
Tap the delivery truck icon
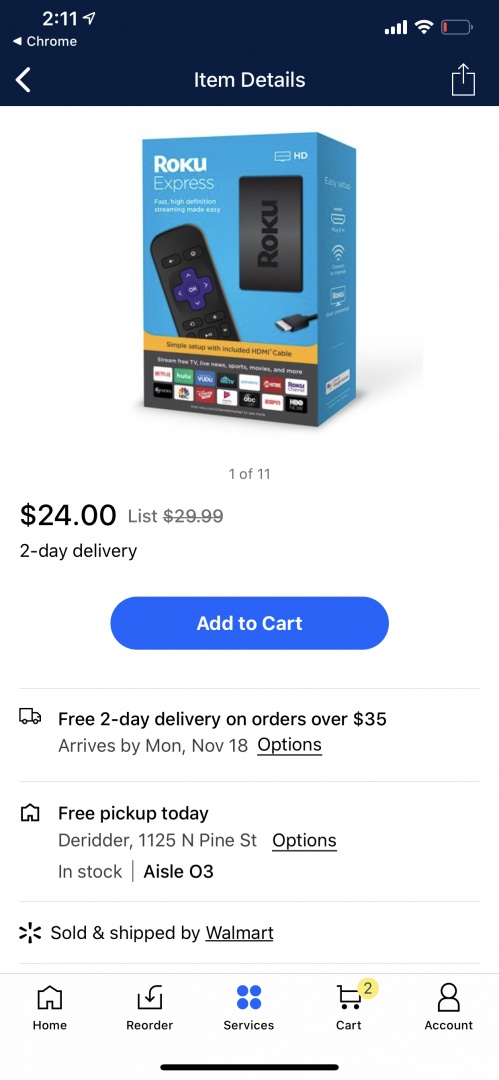(x=30, y=716)
